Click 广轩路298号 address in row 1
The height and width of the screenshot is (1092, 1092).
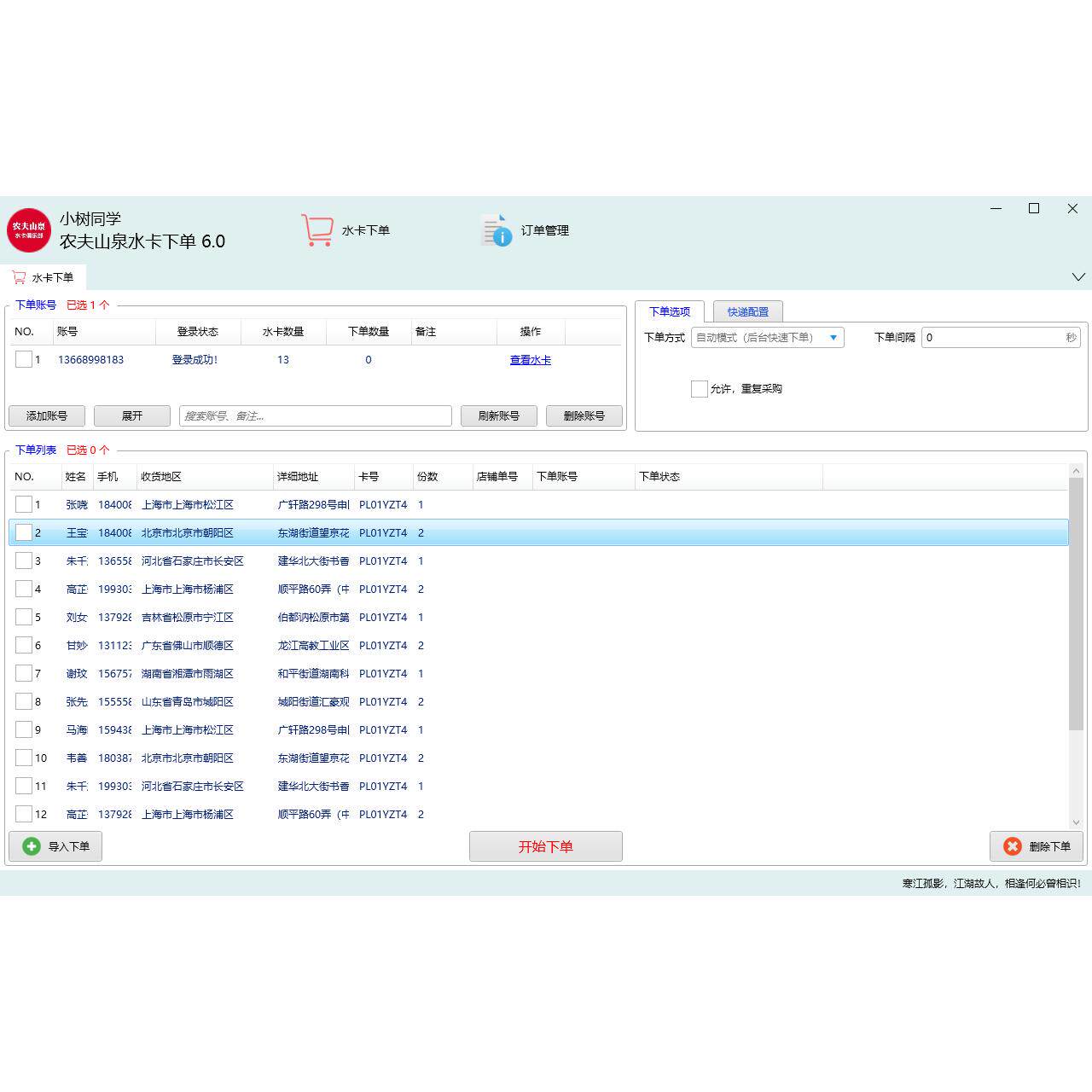(x=313, y=505)
